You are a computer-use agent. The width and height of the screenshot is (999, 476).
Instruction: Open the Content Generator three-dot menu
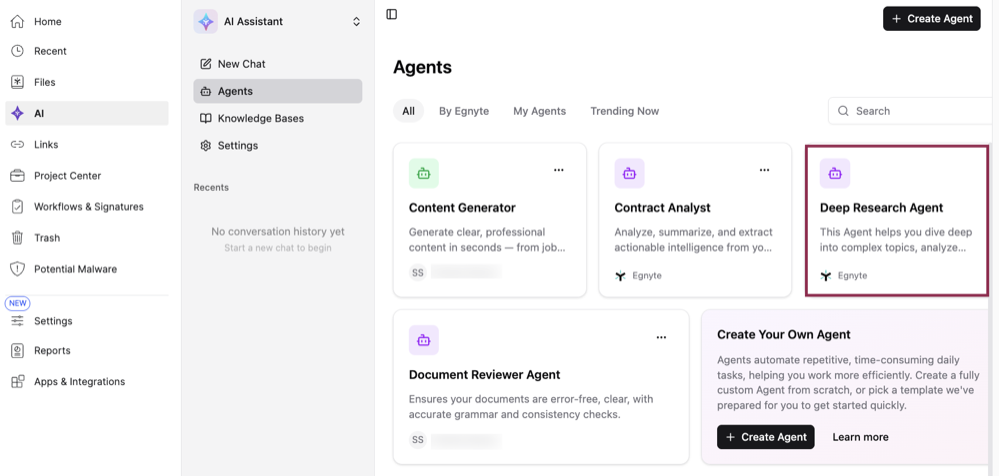coord(559,170)
